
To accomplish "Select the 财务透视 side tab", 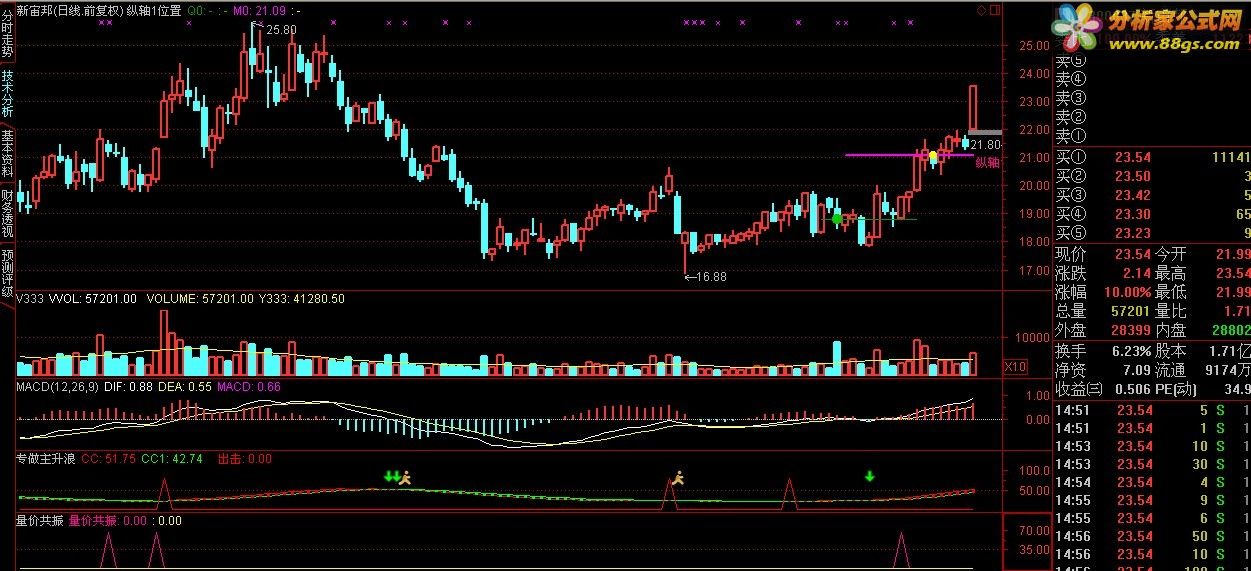I will tap(7, 213).
